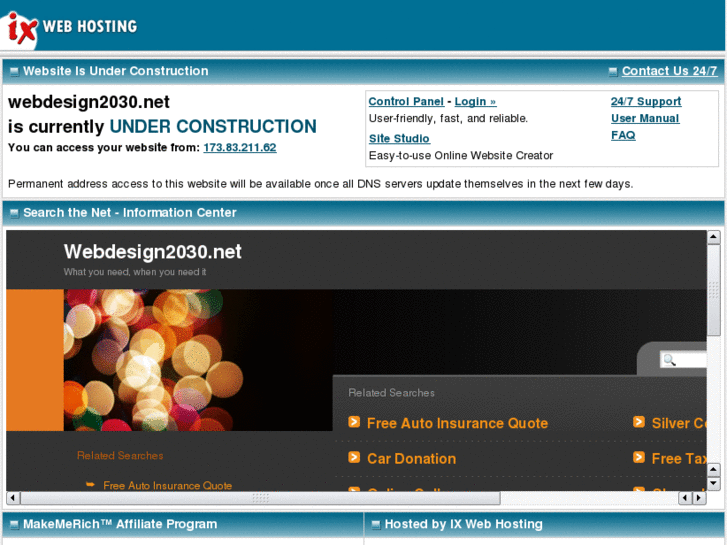Image resolution: width=727 pixels, height=545 pixels.
Task: Open the Free Tax related search link
Action: pyautogui.click(x=679, y=459)
